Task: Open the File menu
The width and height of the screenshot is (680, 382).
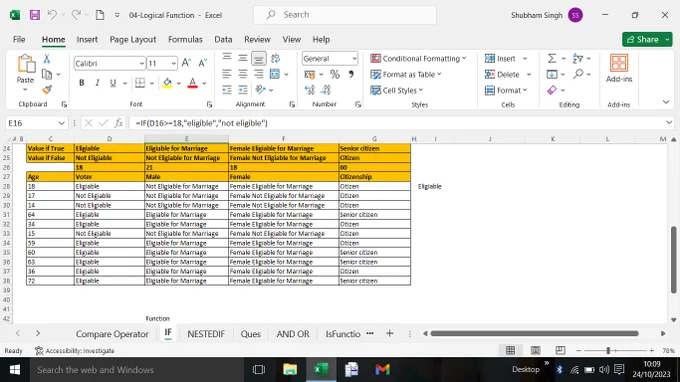Action: [x=19, y=39]
